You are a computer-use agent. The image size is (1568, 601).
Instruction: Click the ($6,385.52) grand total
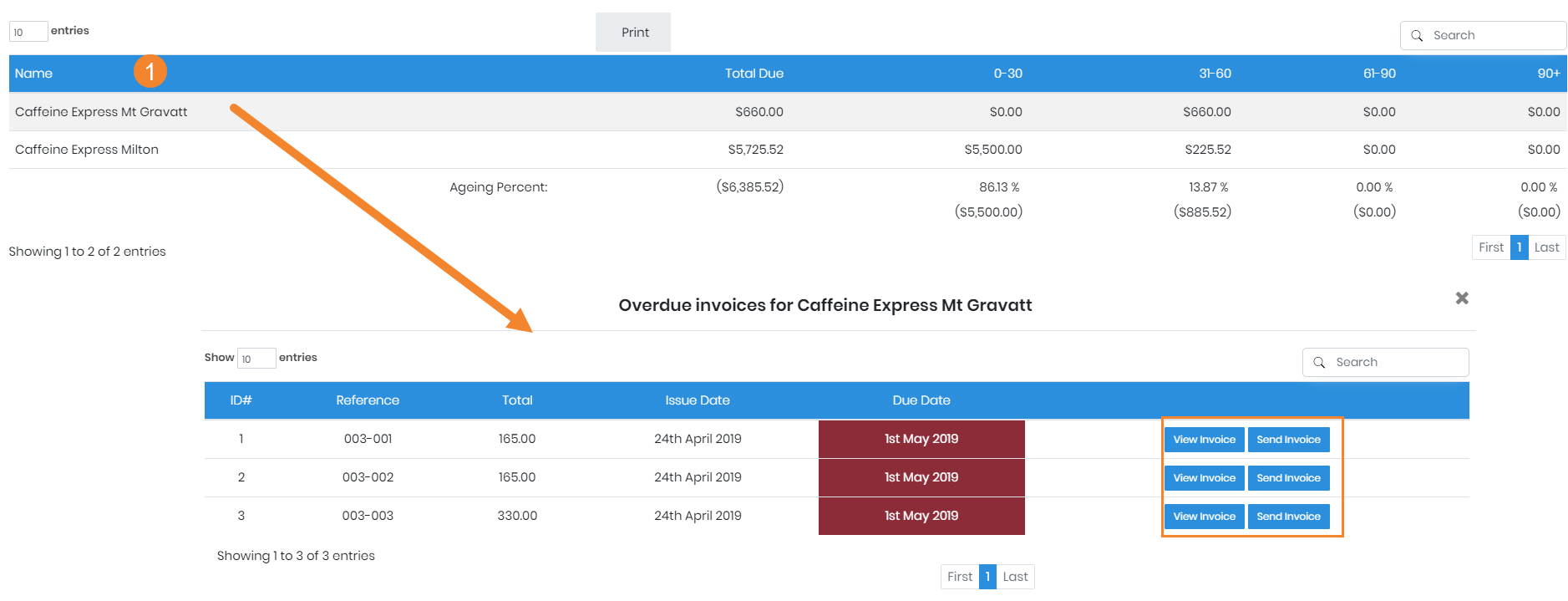[749, 187]
